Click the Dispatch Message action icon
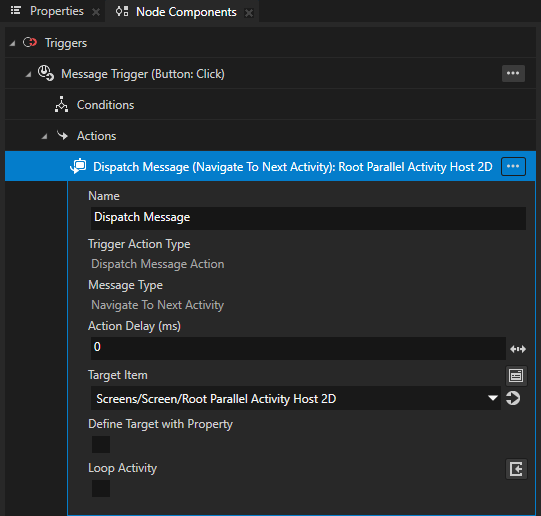 [x=78, y=166]
